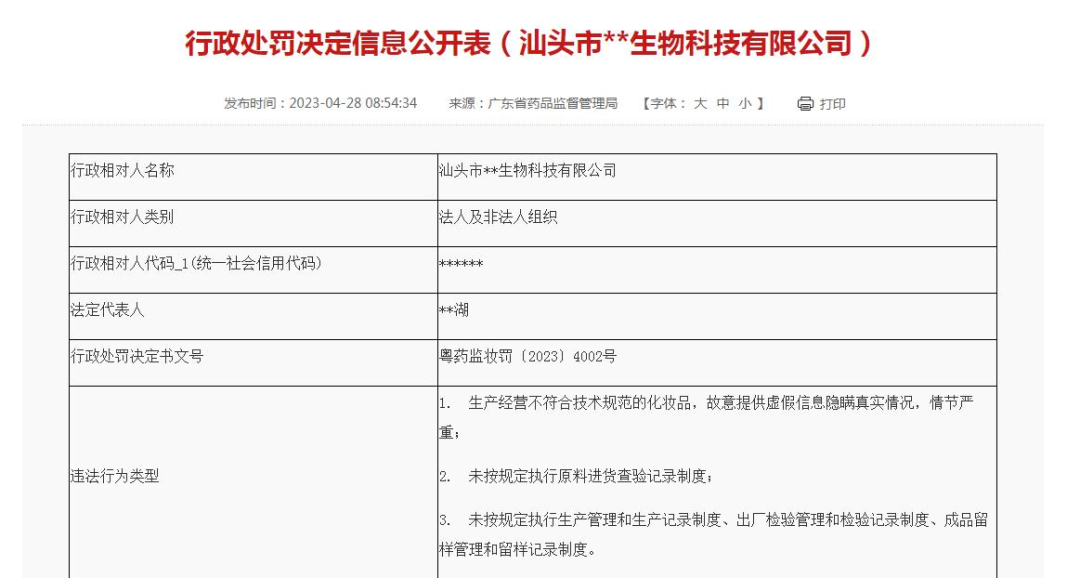Set font size to 大 (large)

(700, 103)
